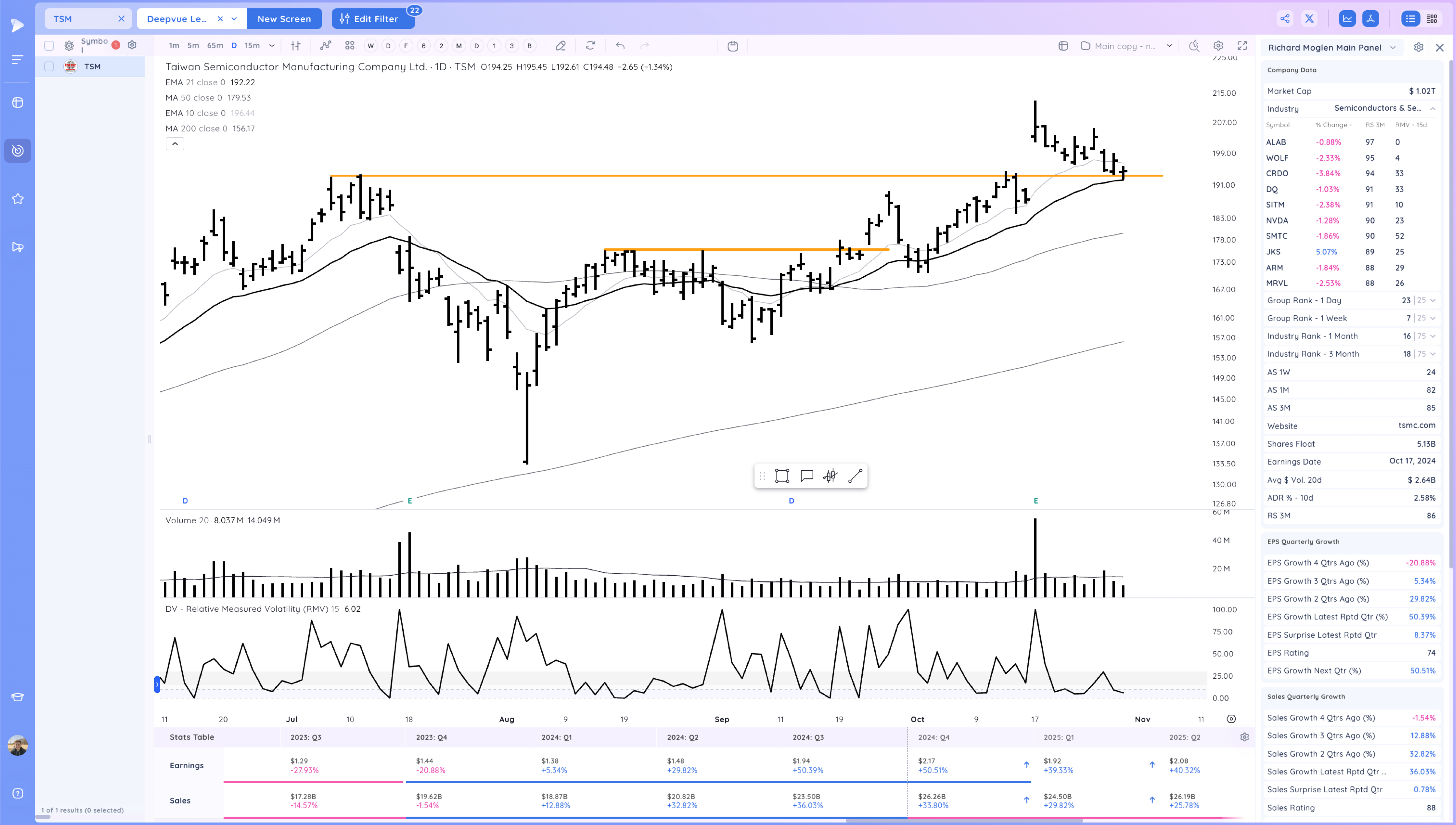Select the rectangle drawing tool
The height and width of the screenshot is (825, 1456).
(782, 476)
